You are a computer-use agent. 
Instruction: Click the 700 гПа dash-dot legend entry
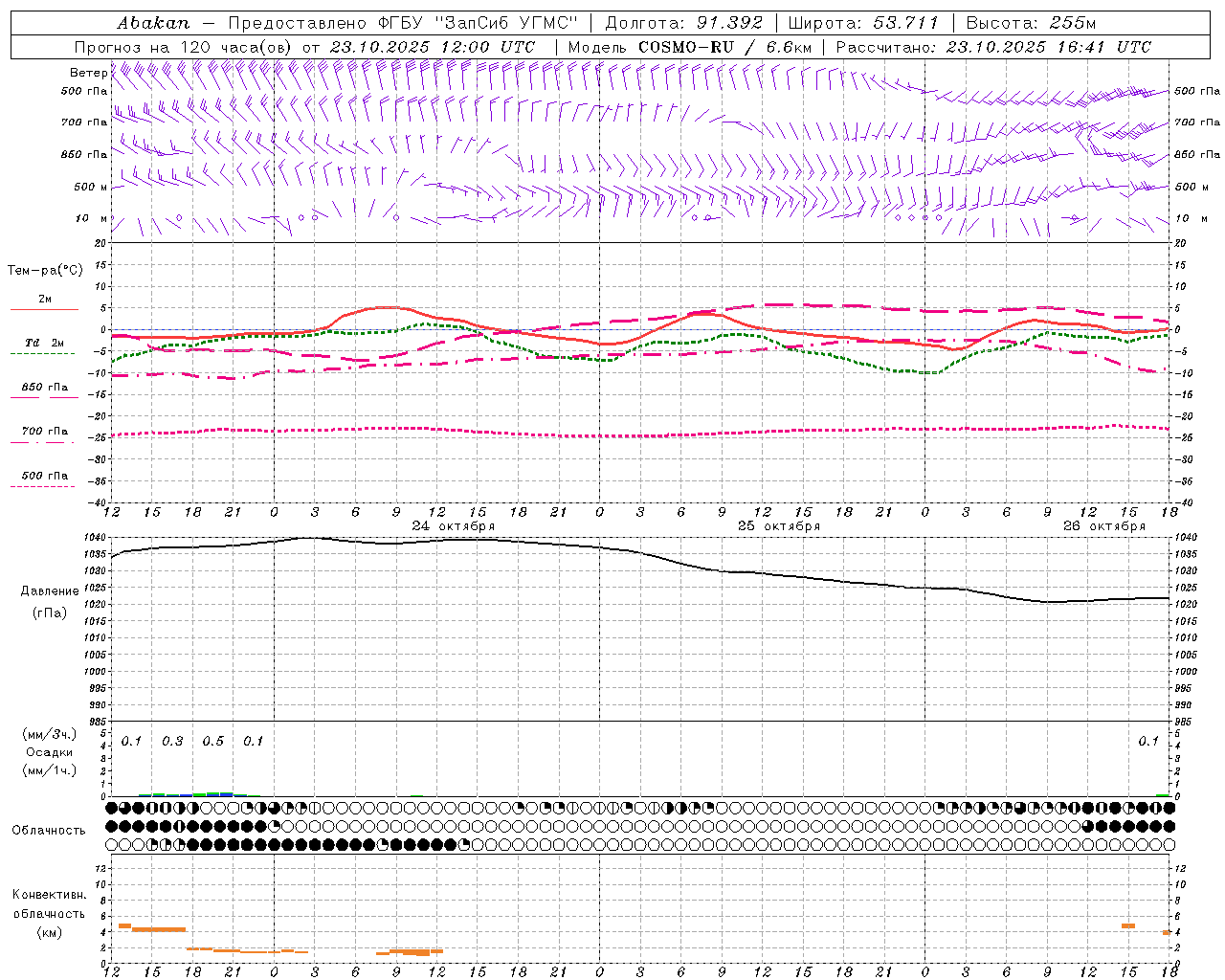tap(44, 434)
